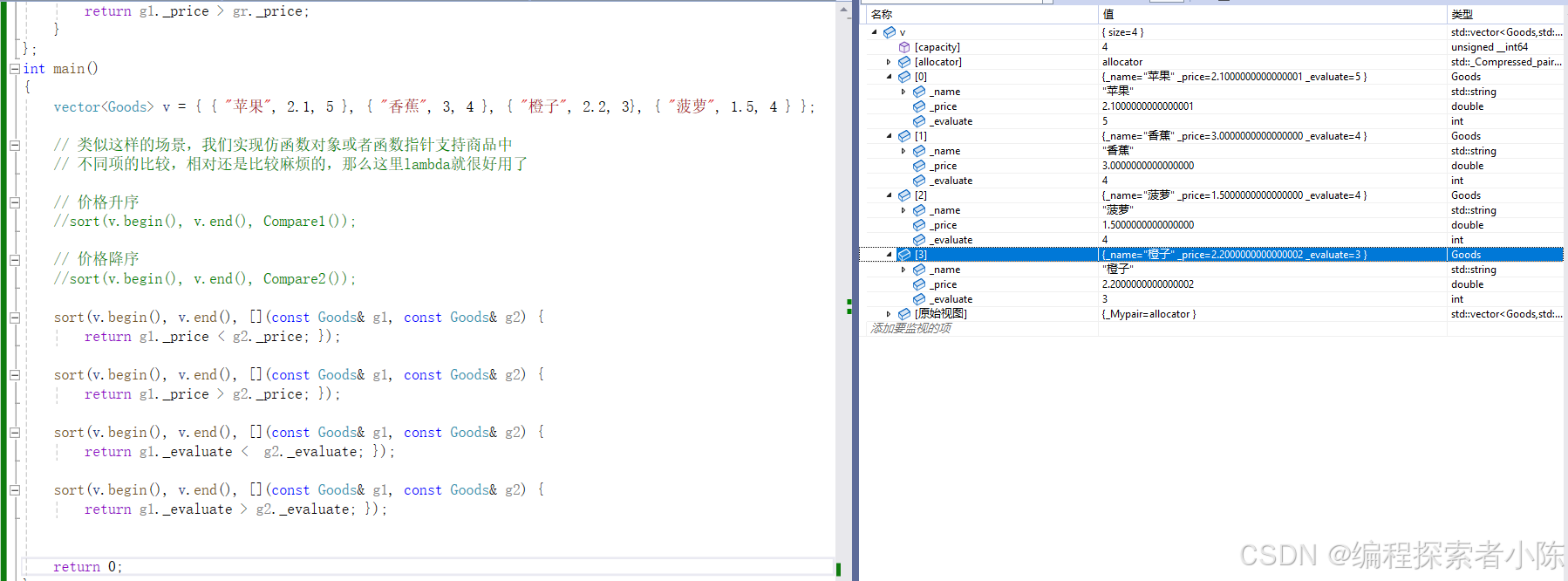
Task: Click the field icon of _price valued 1.5000000000000000
Action: [x=919, y=225]
